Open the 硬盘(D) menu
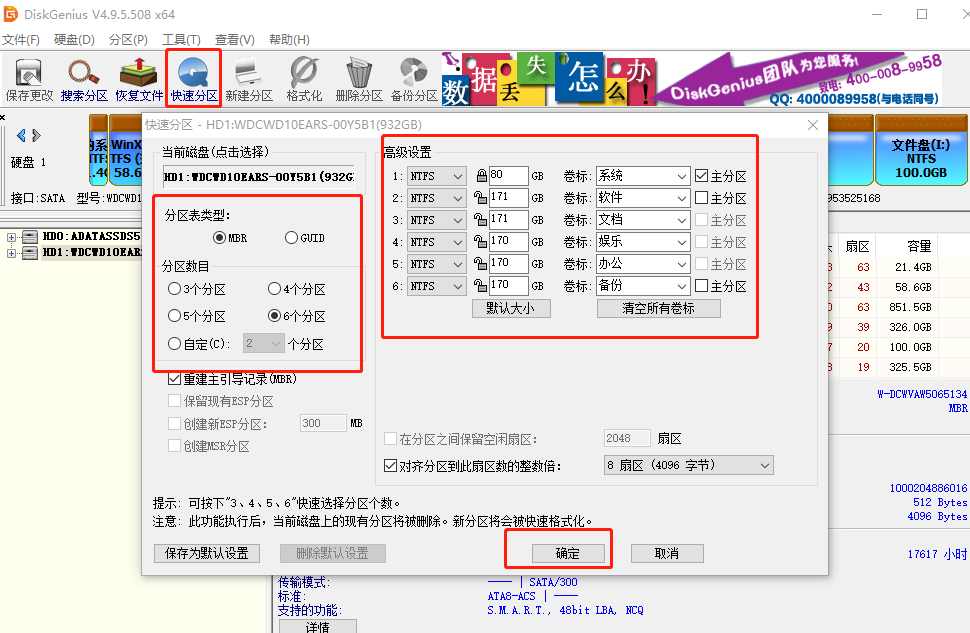970x633 pixels. coord(73,39)
